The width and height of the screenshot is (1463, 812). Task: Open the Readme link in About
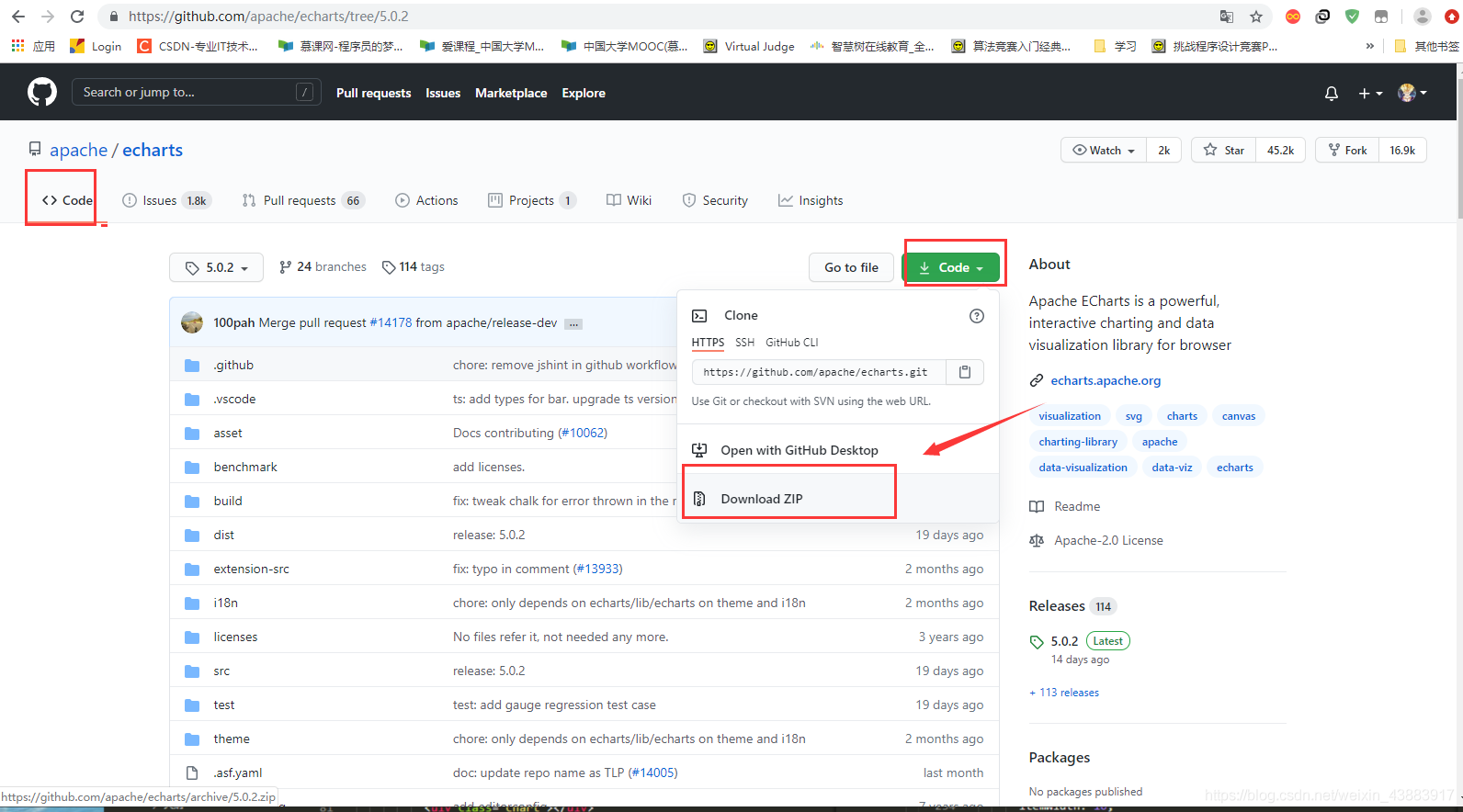(1065, 506)
